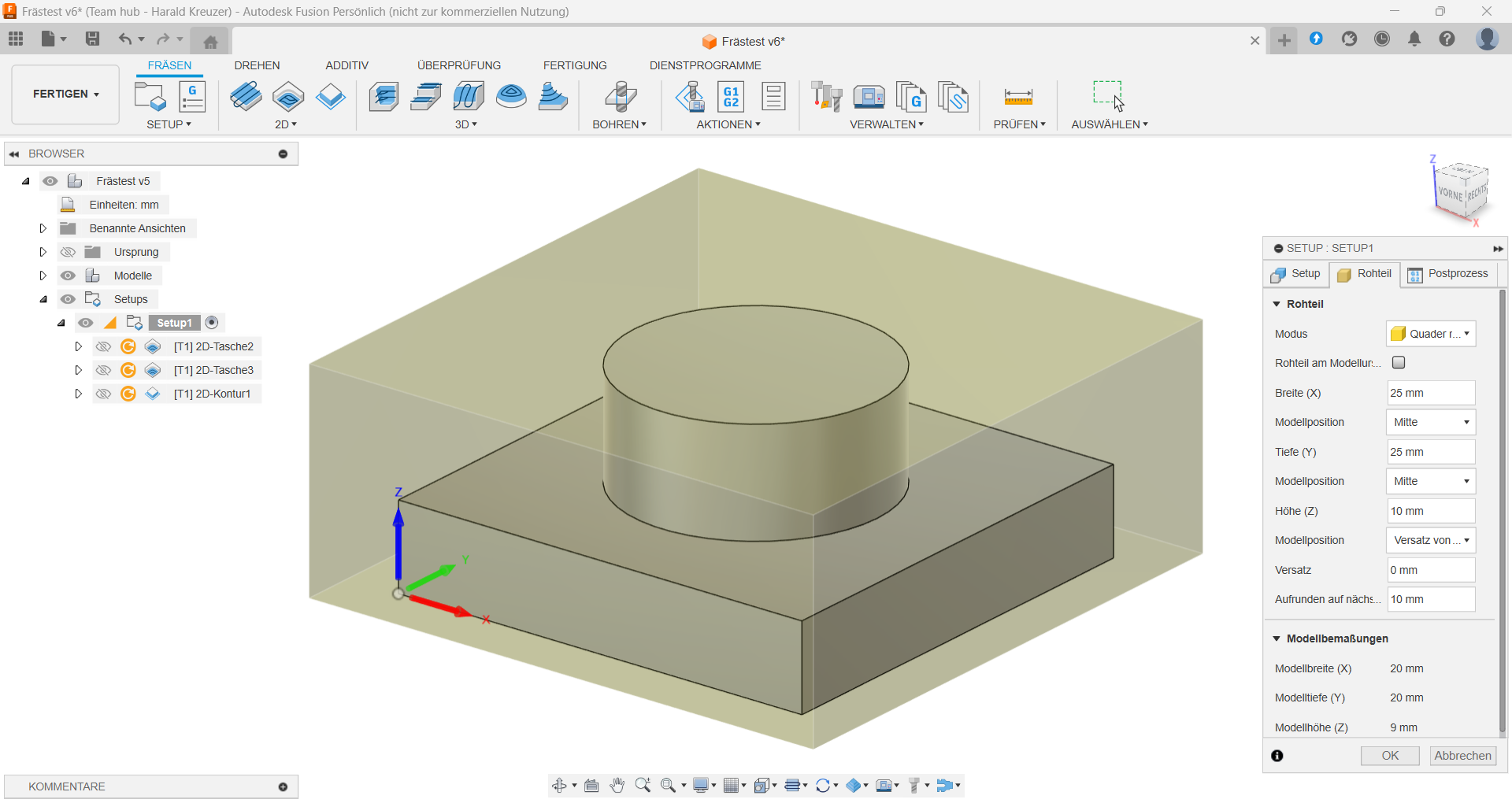Select the Pan hand tool in navigation bar
The image size is (1512, 803).
coord(617,785)
